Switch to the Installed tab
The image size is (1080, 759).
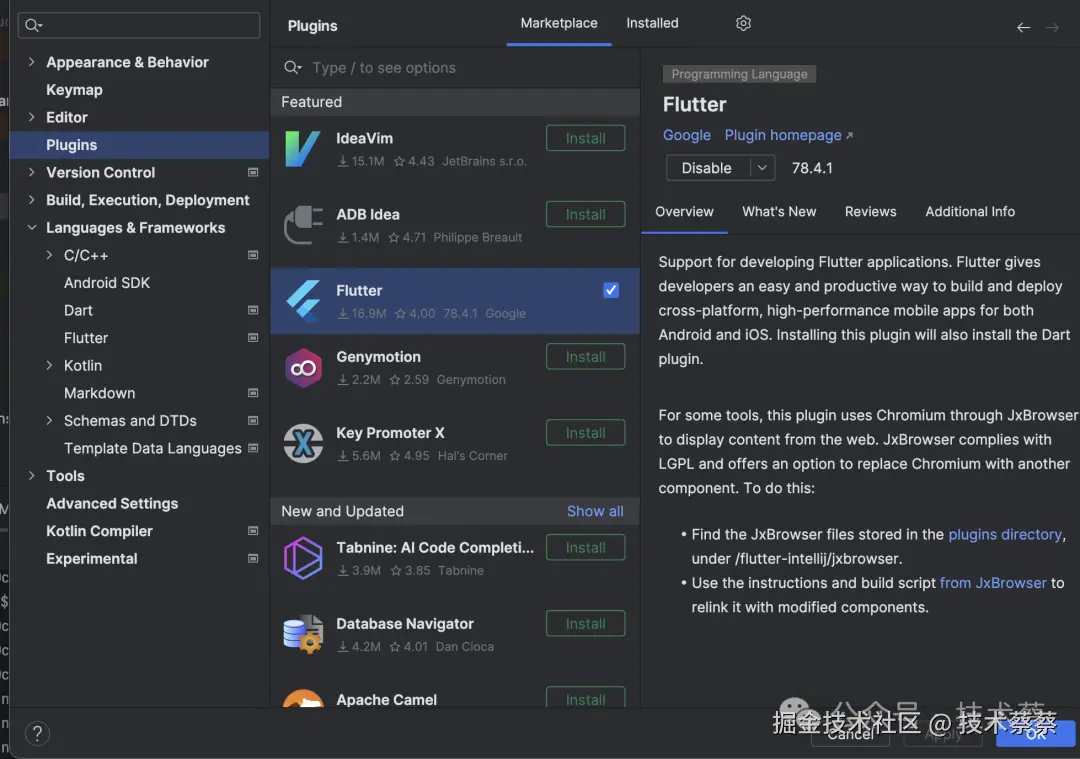tap(652, 23)
